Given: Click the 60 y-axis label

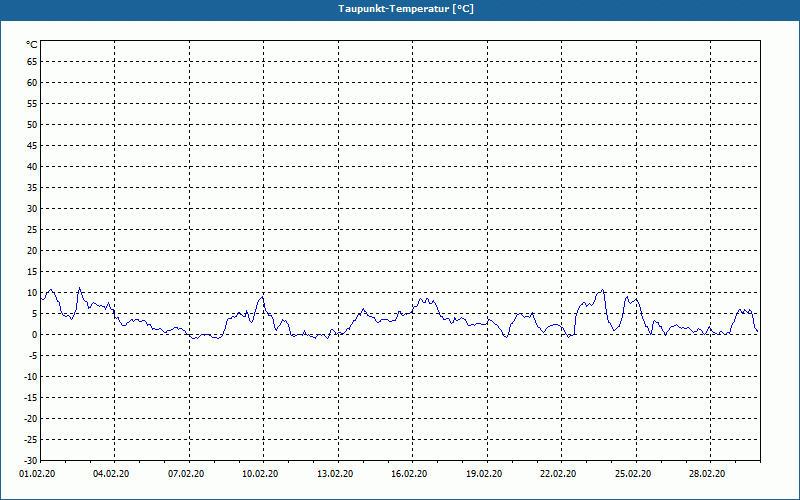Looking at the screenshot, I should 32,83.
